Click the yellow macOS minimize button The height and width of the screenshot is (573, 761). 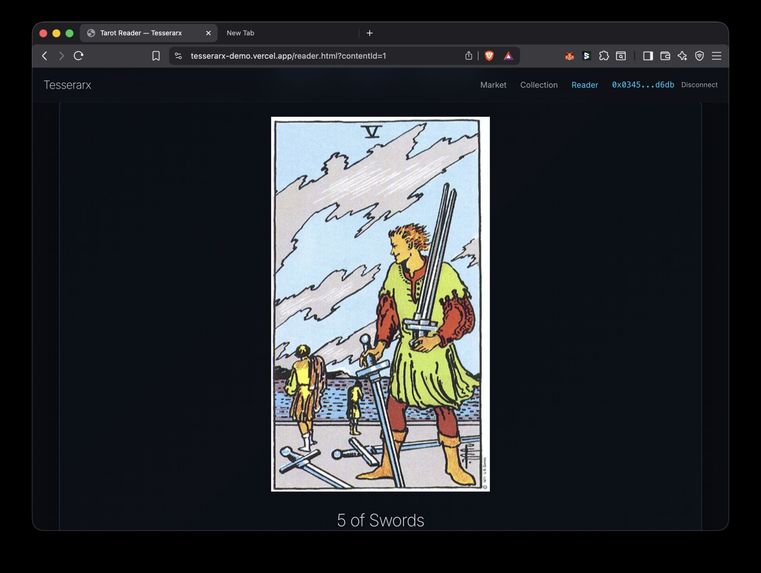pyautogui.click(x=56, y=33)
